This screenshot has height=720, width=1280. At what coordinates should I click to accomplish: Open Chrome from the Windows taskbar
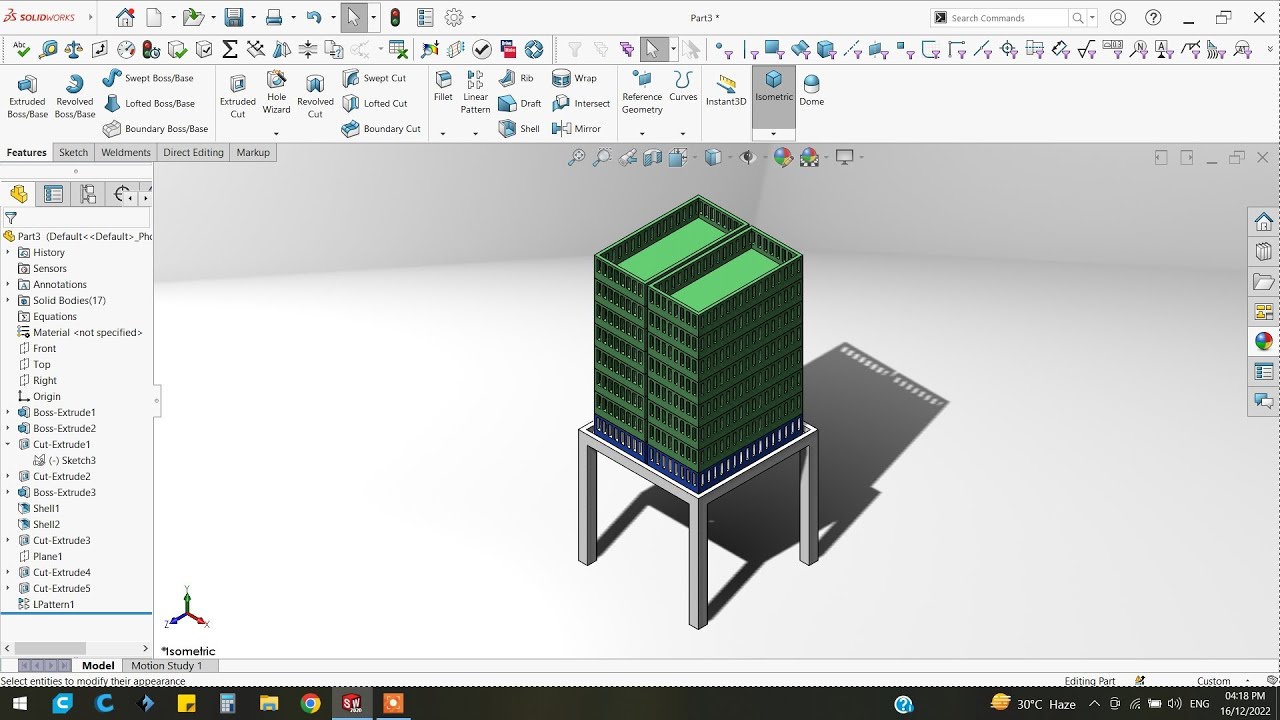(x=311, y=704)
